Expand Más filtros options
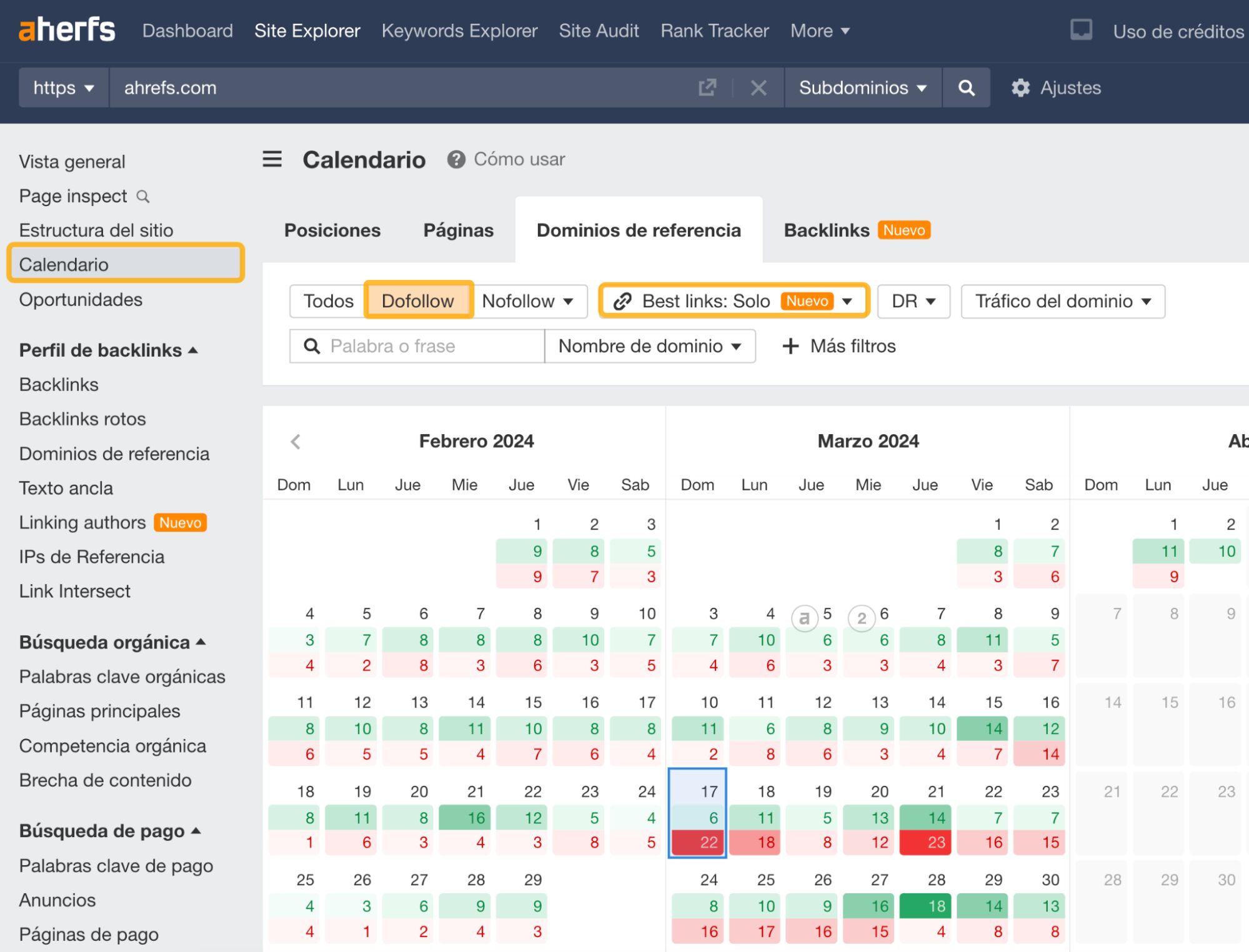This screenshot has width=1249, height=952. (x=838, y=345)
